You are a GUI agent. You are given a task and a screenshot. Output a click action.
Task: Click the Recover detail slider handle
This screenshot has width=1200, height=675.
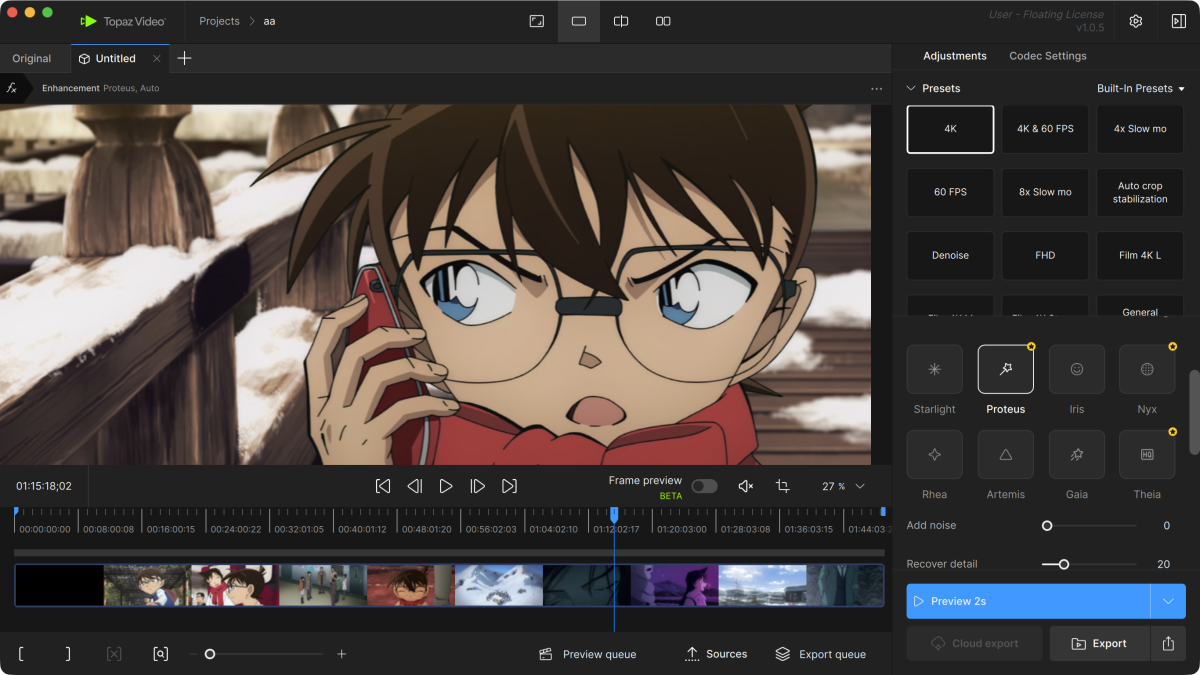pyautogui.click(x=1063, y=564)
